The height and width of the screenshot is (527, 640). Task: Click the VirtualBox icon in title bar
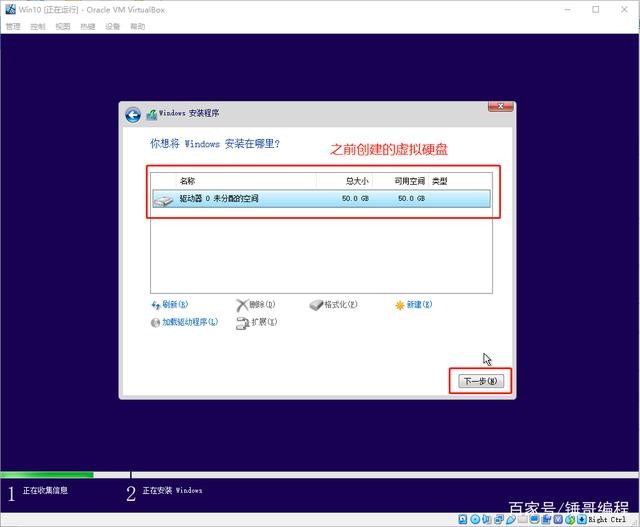pos(10,9)
